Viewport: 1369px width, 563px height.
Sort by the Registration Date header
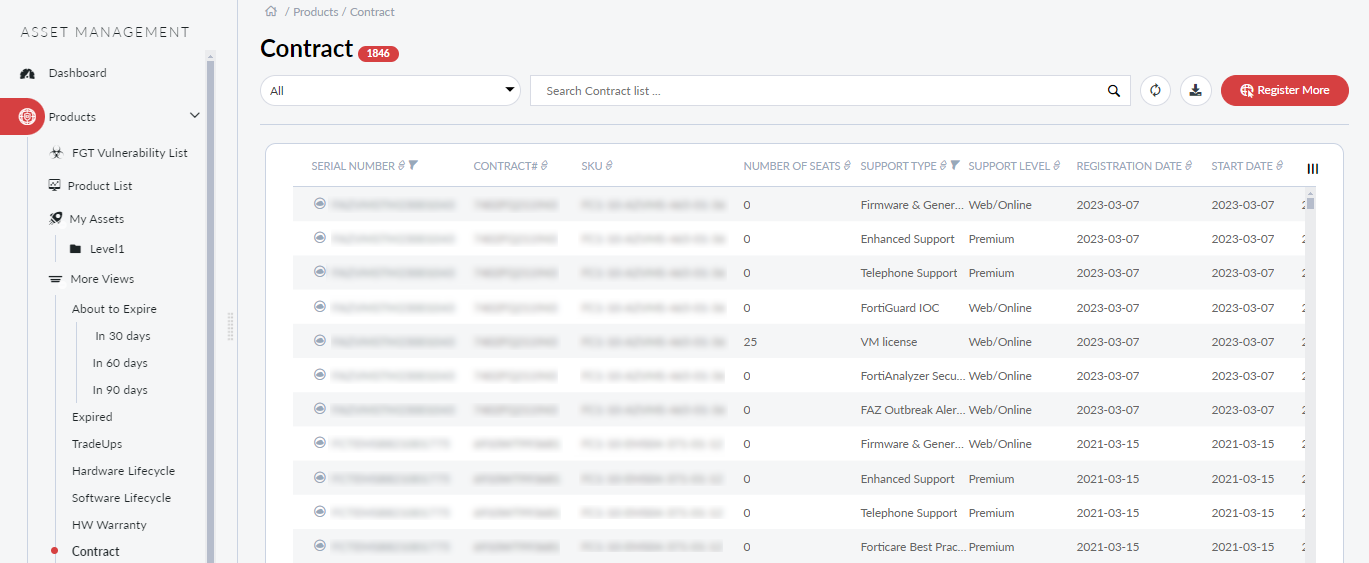[1129, 166]
